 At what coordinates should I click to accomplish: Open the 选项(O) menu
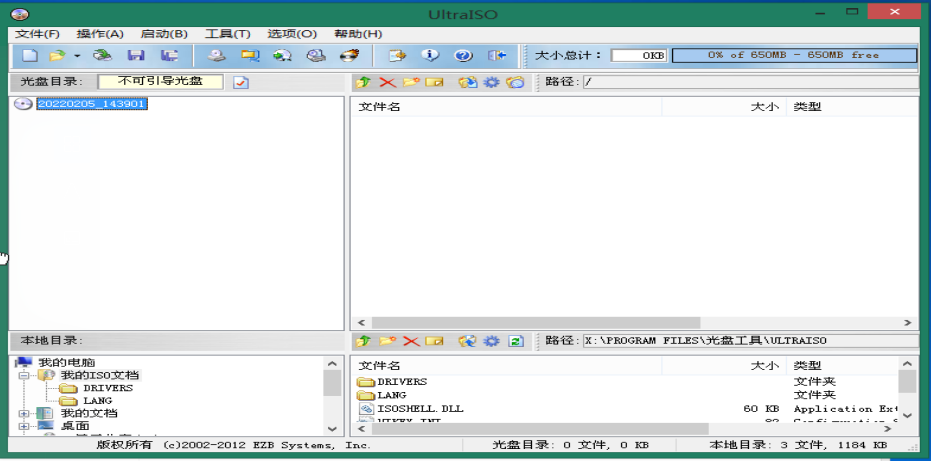[292, 34]
